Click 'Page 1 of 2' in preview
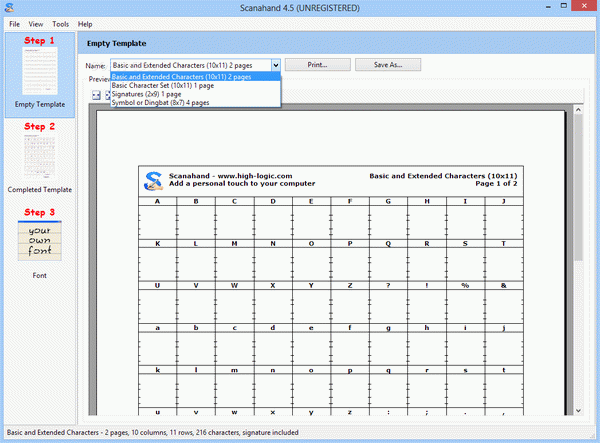The height and width of the screenshot is (443, 600). tap(496, 184)
